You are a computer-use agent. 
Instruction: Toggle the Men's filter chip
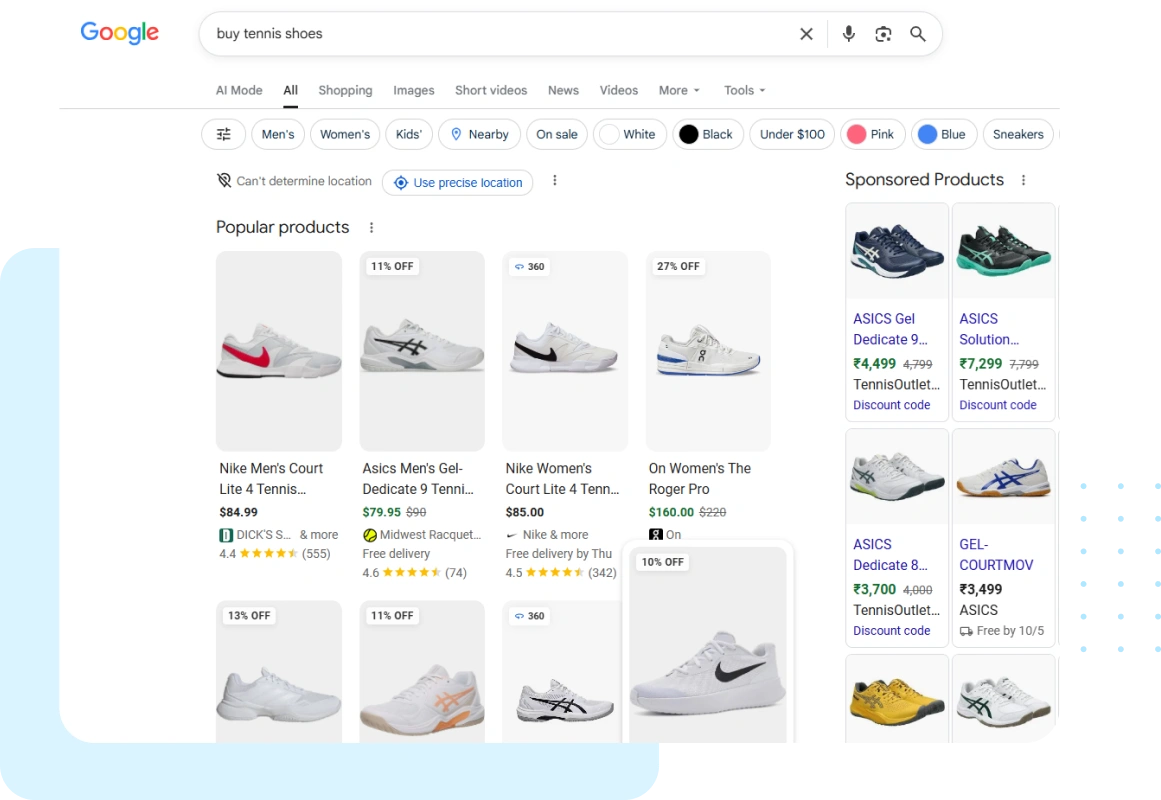click(278, 134)
